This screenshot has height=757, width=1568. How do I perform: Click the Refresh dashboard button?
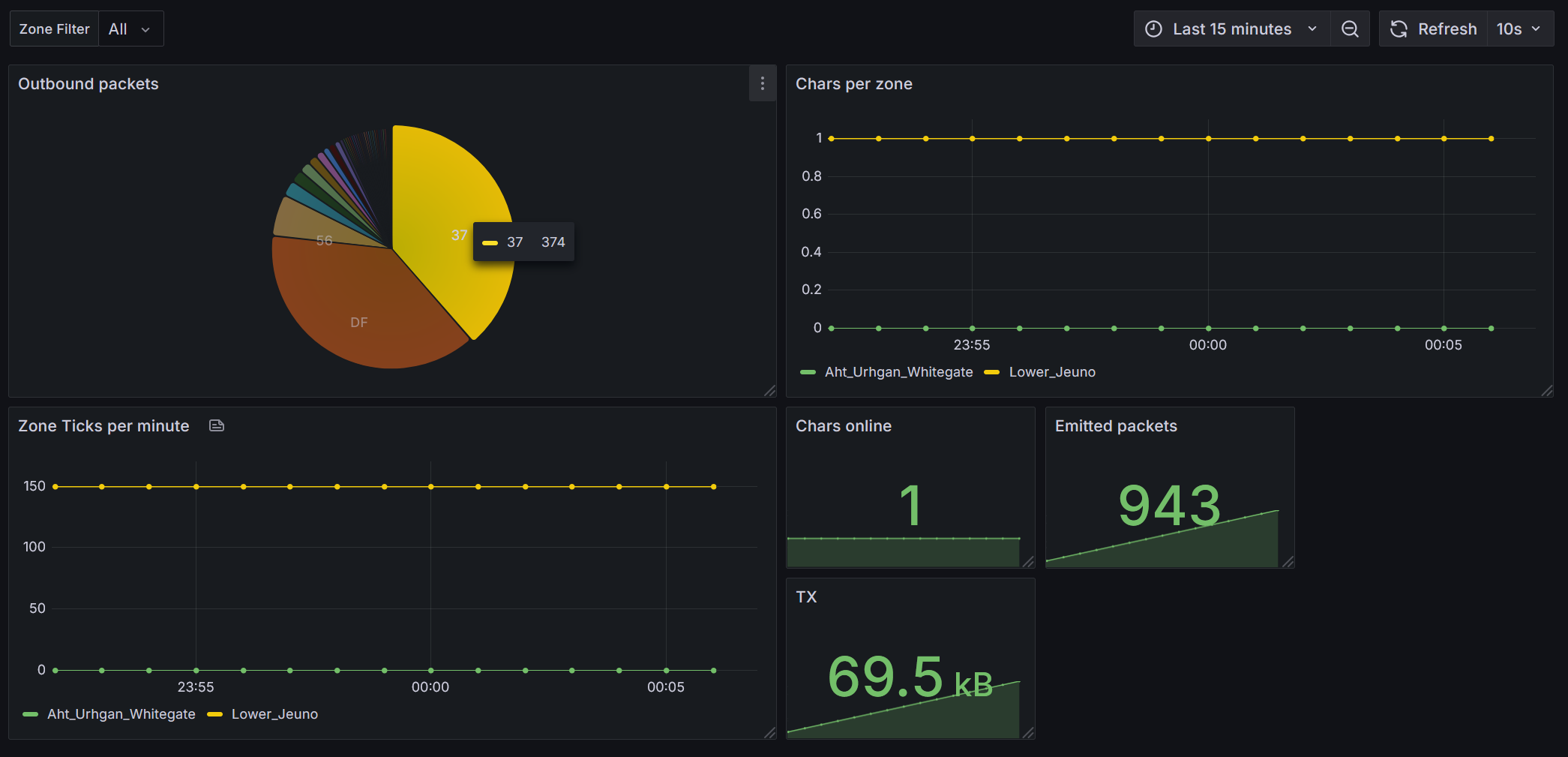pyautogui.click(x=1433, y=29)
